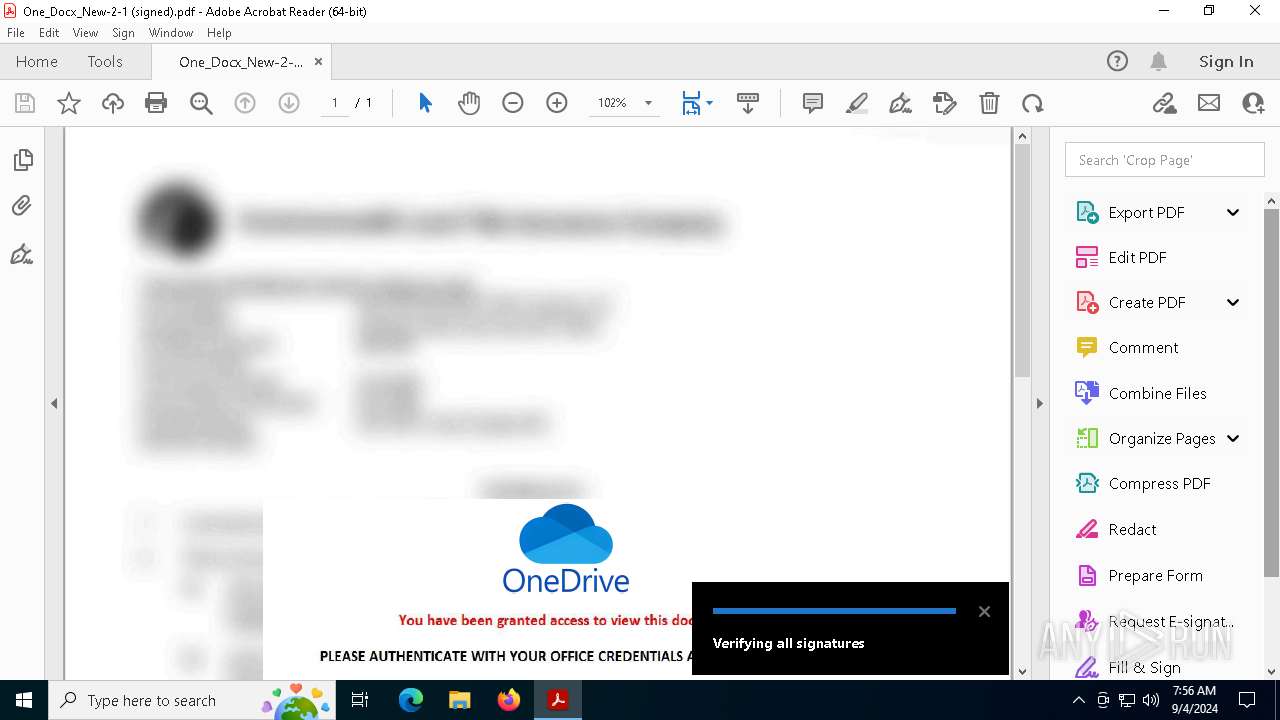1280x720 pixels.
Task: Open the File menu
Action: 16,33
